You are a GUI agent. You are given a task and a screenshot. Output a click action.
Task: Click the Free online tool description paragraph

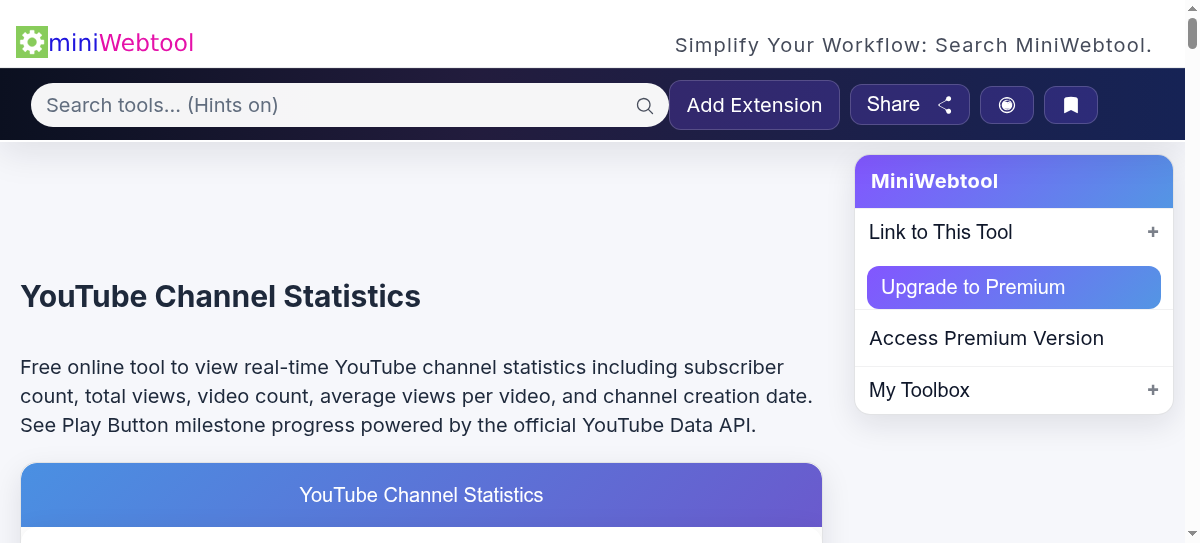[416, 396]
